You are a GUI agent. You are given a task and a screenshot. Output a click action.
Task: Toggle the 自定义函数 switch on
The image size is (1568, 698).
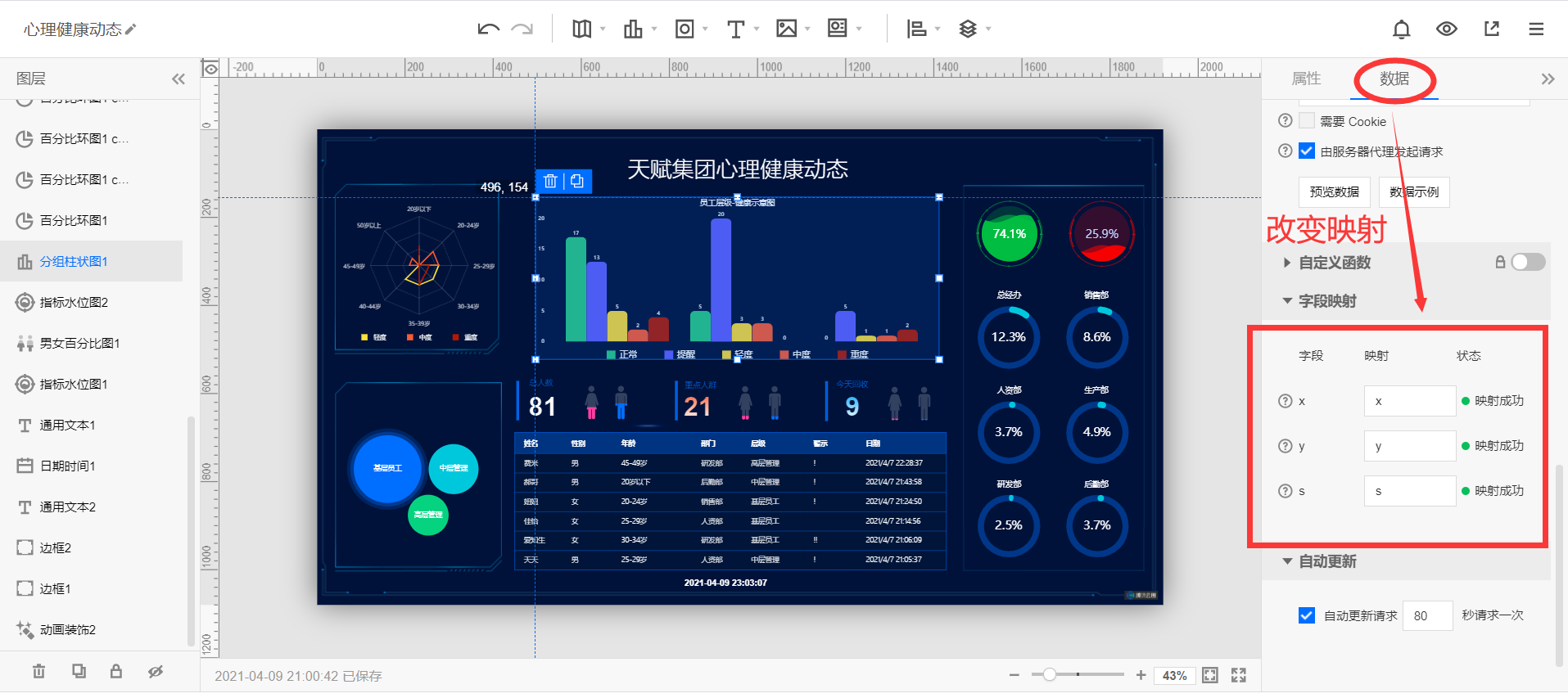coord(1528,262)
